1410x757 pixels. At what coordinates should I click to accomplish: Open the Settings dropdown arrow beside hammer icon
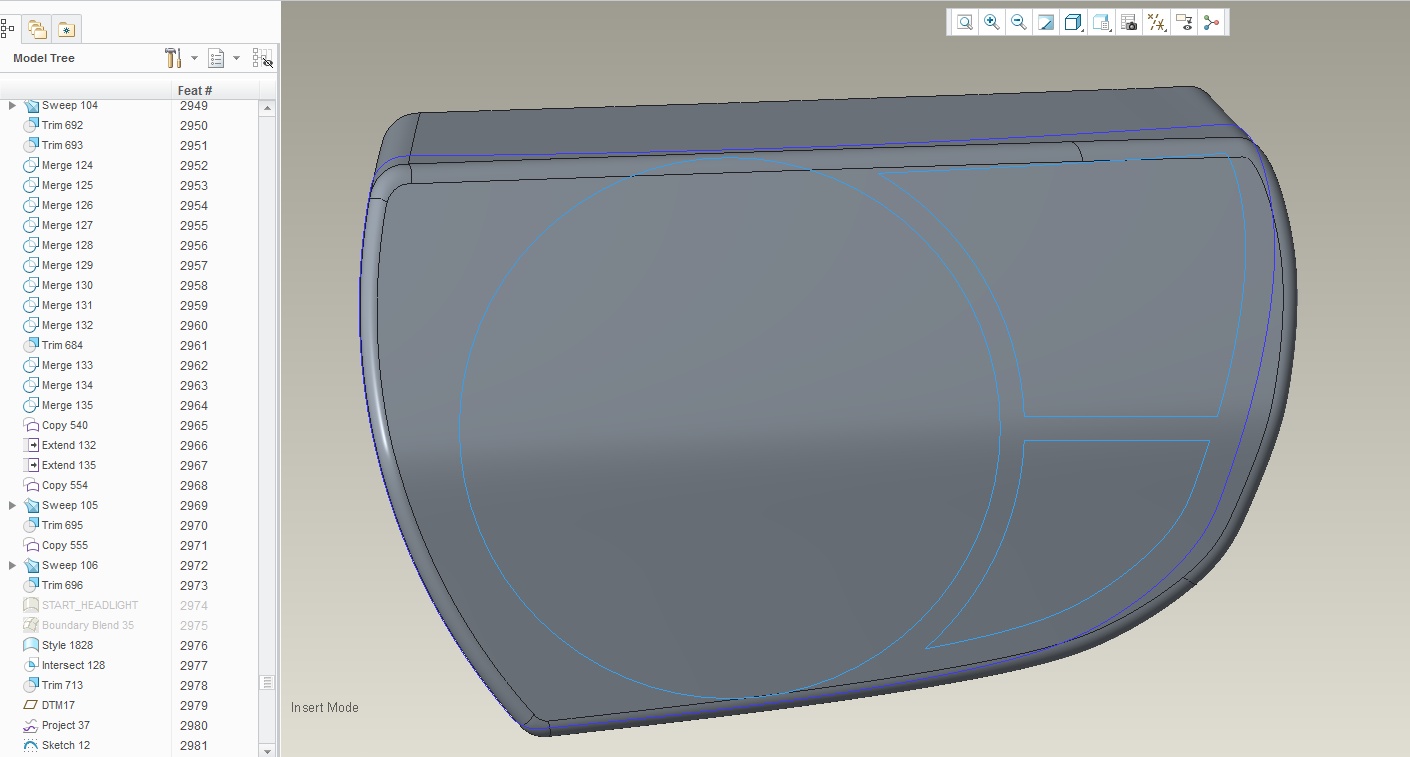tap(194, 58)
